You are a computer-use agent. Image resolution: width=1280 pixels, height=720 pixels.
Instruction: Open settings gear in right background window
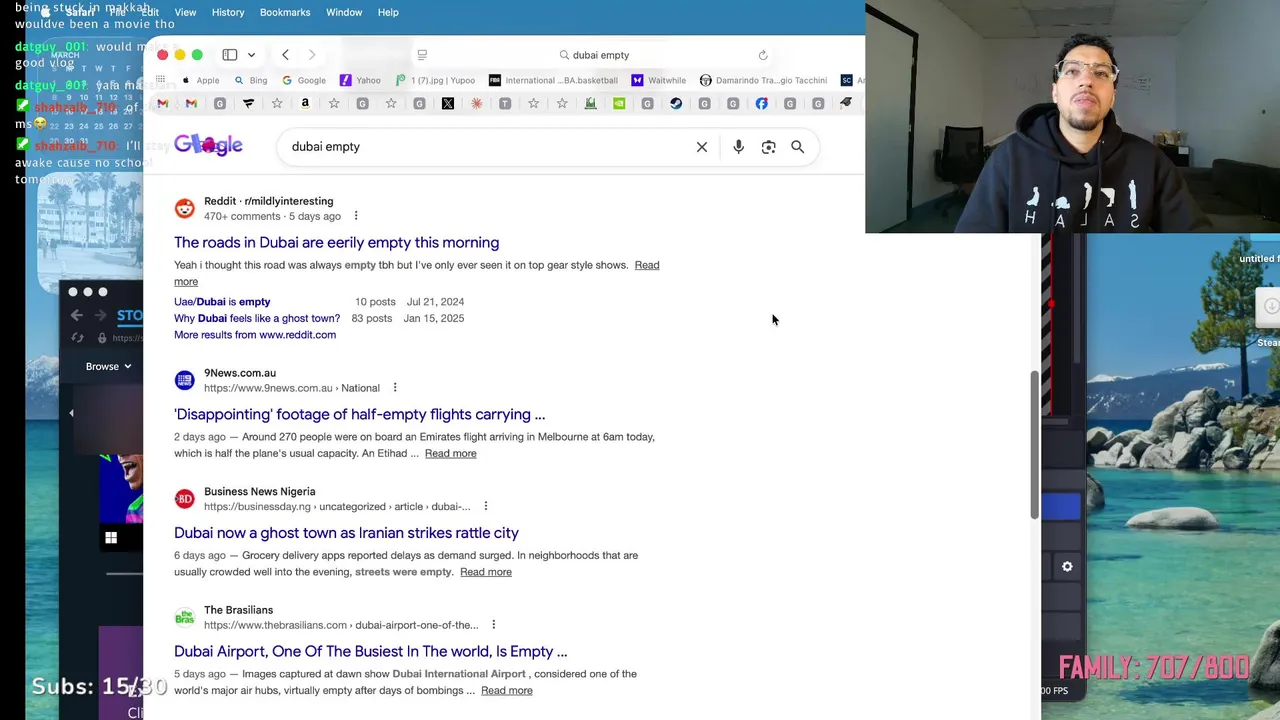(1067, 567)
